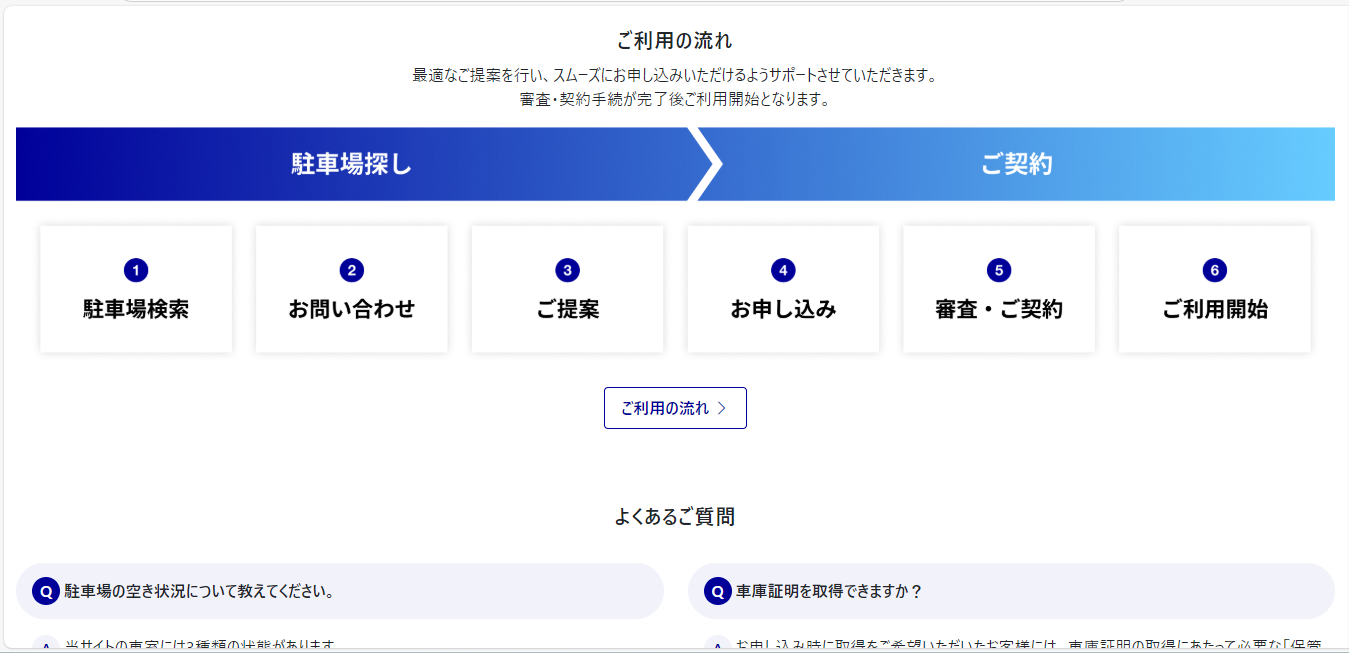Click the number 1 circle badge
Image resolution: width=1349 pixels, height=653 pixels.
[136, 270]
